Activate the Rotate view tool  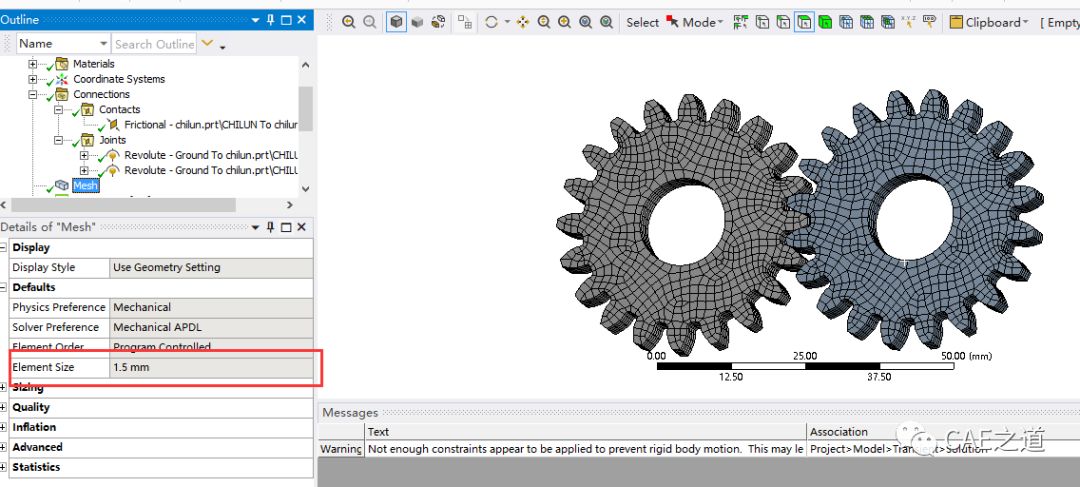491,22
